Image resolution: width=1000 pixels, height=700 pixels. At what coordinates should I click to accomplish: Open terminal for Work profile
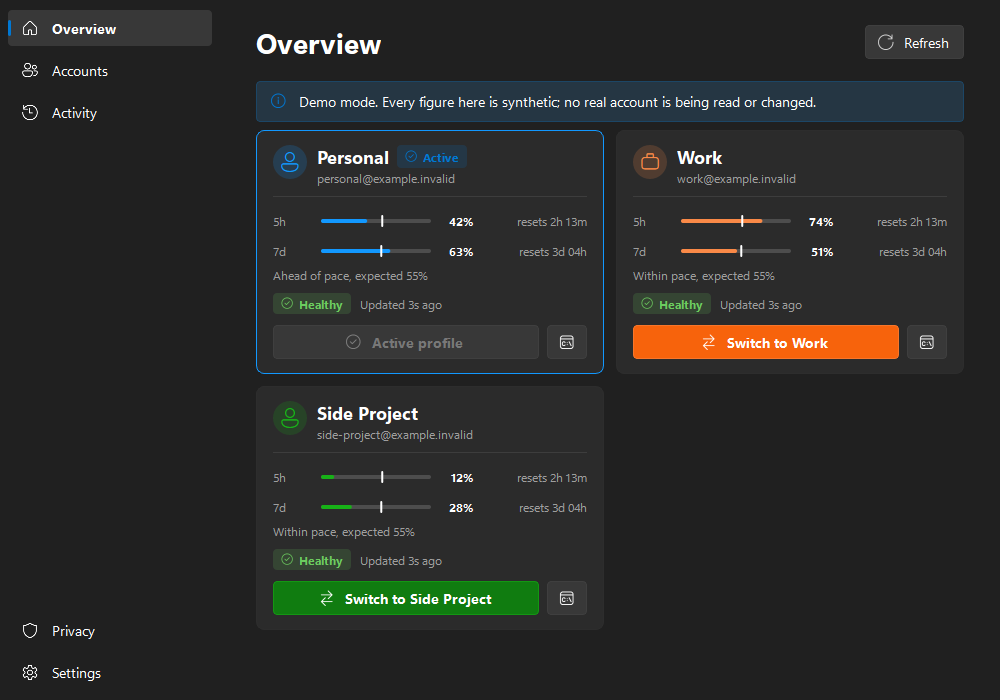point(927,342)
